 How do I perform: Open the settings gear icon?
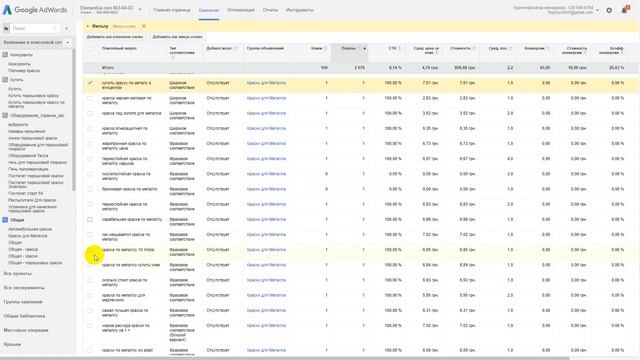(609, 10)
